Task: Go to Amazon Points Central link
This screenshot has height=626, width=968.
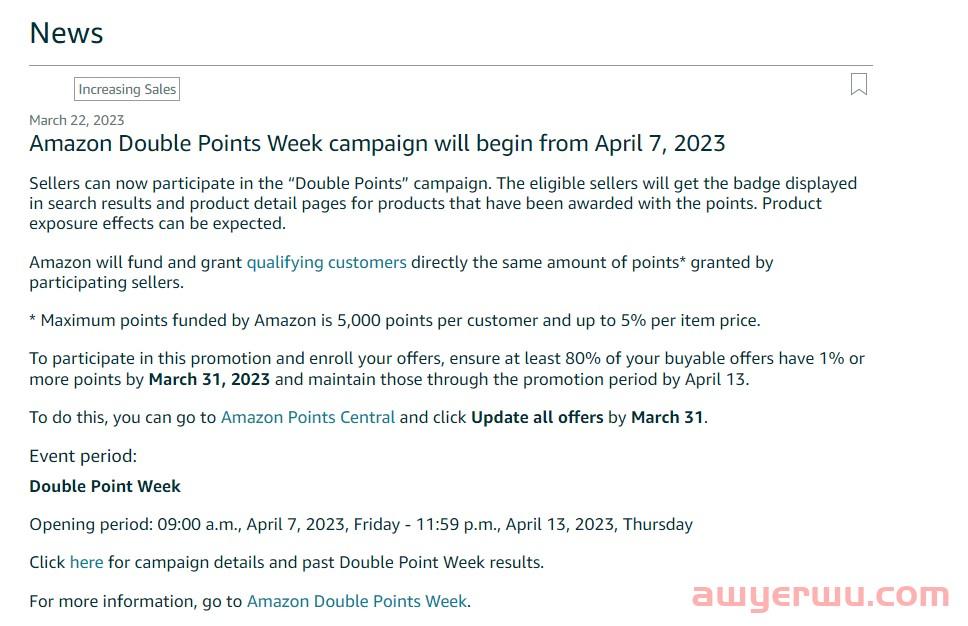Action: (308, 417)
